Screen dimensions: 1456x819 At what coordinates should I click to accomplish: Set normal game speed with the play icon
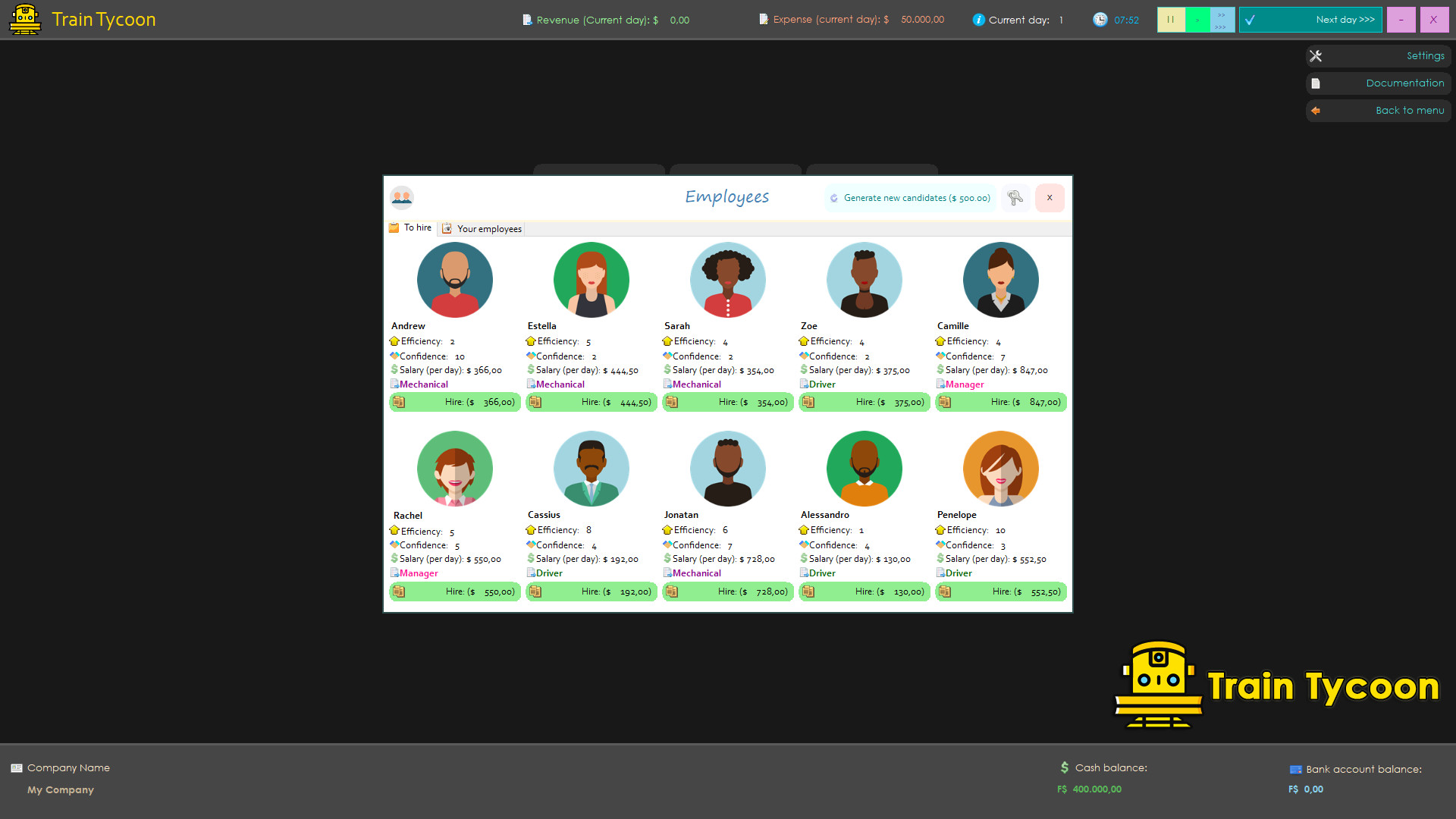tap(1197, 20)
